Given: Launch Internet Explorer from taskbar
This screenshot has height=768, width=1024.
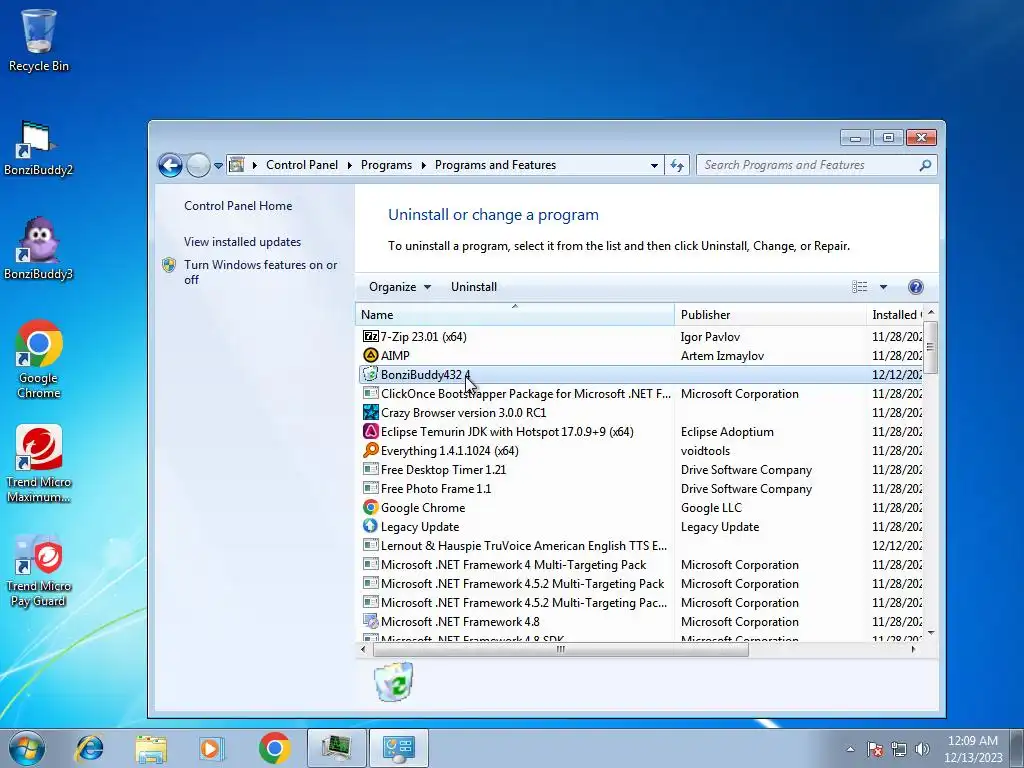Looking at the screenshot, I should [89, 748].
